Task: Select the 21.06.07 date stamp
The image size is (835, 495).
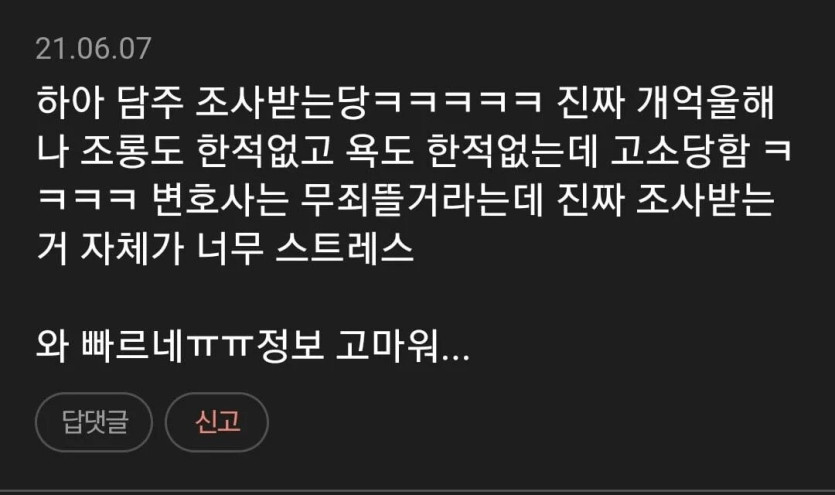Action: click(94, 48)
